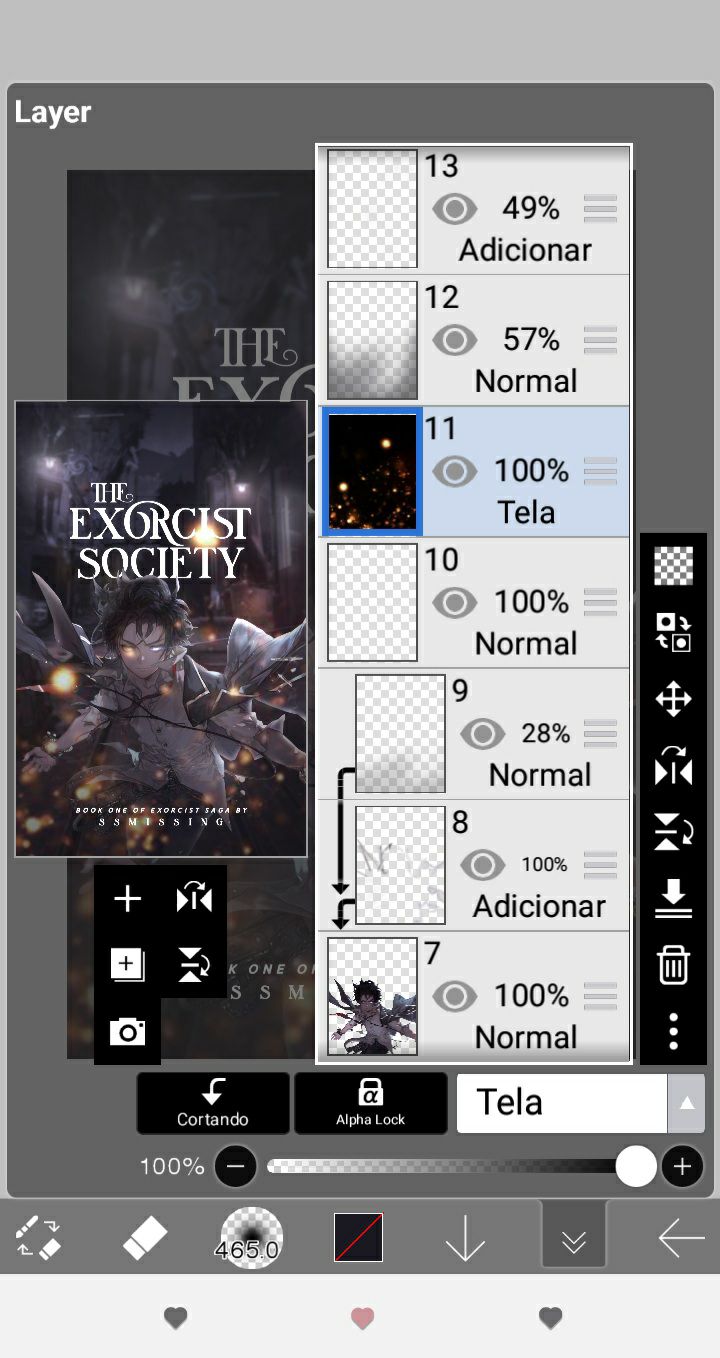The width and height of the screenshot is (720, 1358).
Task: Click the Cortando clipping button
Action: 213,1103
